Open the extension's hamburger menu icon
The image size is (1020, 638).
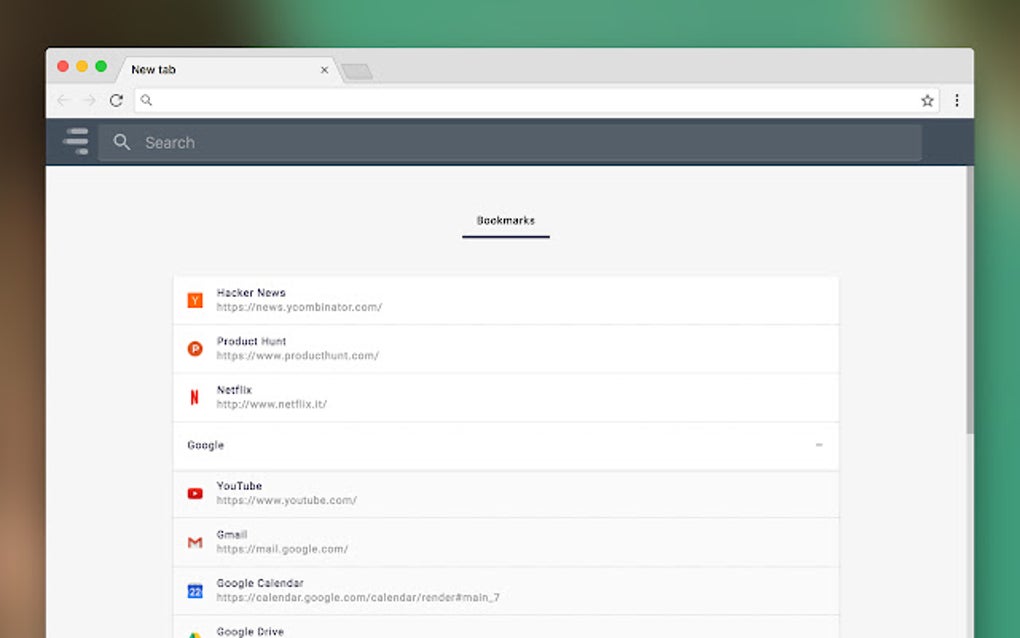(x=75, y=141)
